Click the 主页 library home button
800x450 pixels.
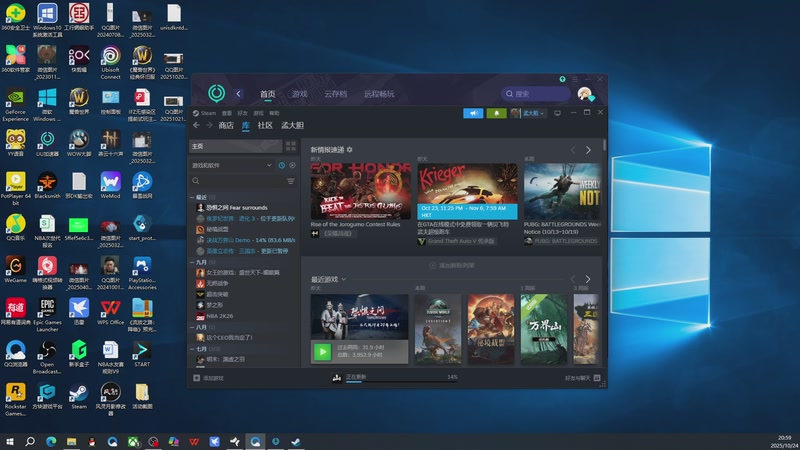[x=235, y=146]
